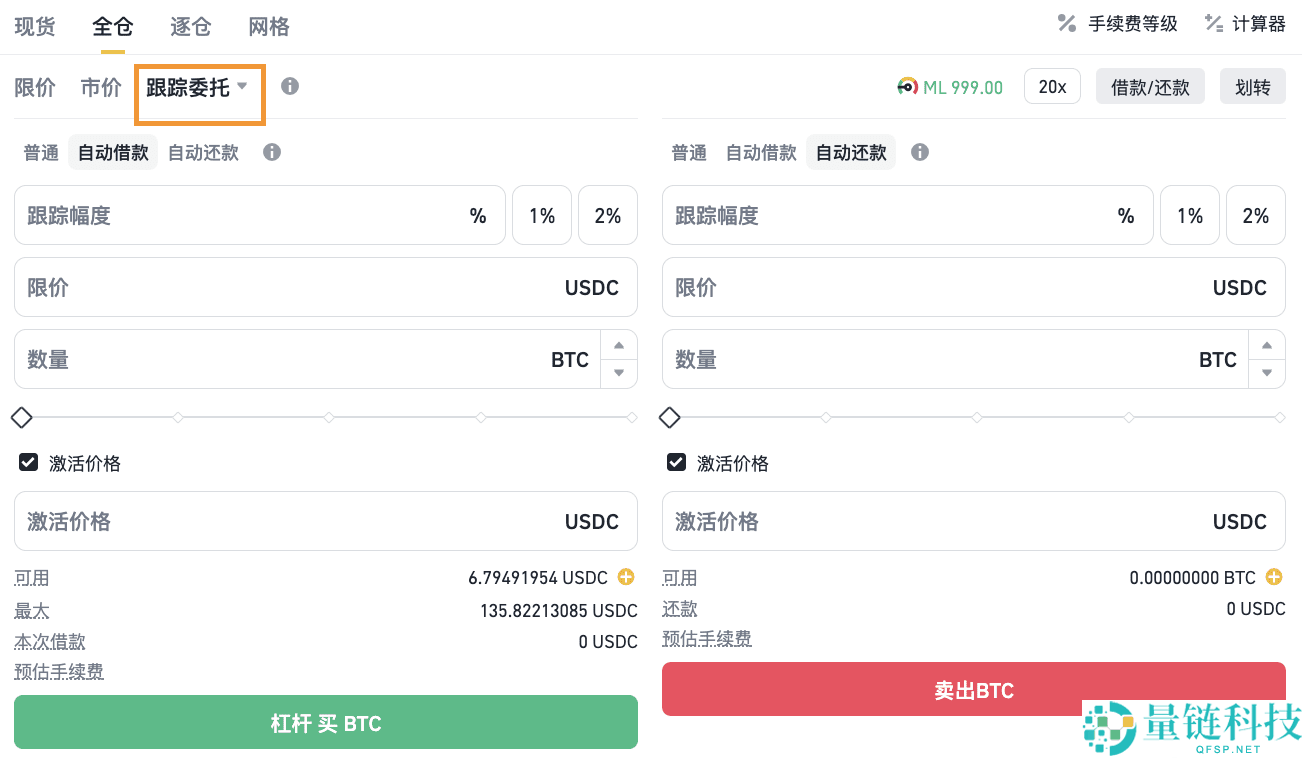Screen dimensions: 1302x760
Task: Click the info icon beside 跟踪委托
Action: (x=289, y=87)
